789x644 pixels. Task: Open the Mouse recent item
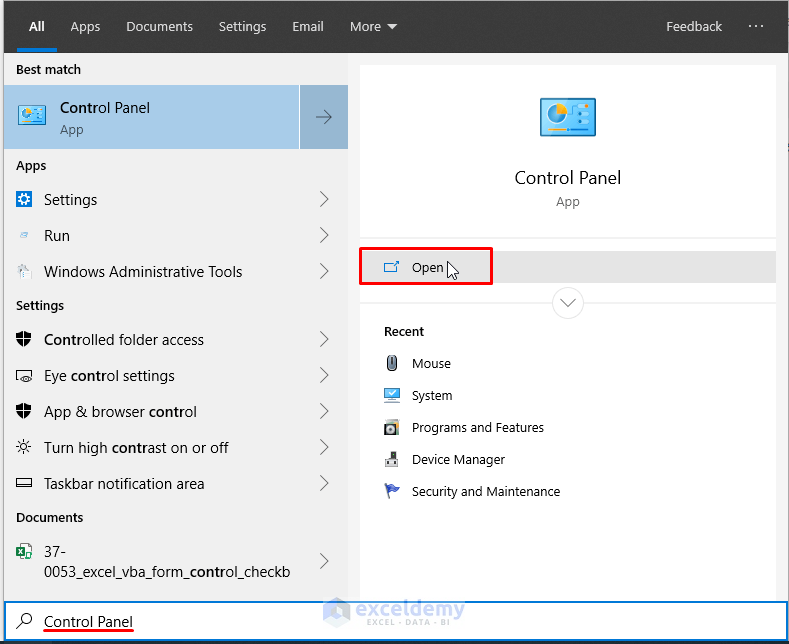click(x=431, y=363)
